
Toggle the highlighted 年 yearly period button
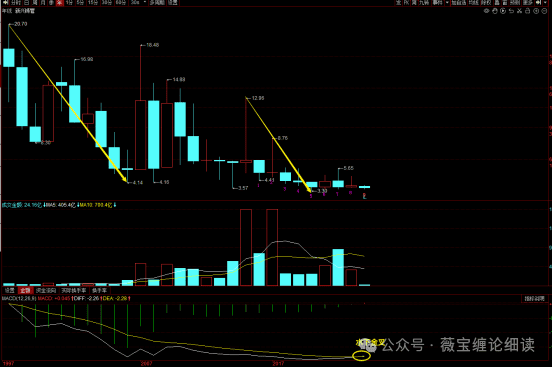coord(60,2)
